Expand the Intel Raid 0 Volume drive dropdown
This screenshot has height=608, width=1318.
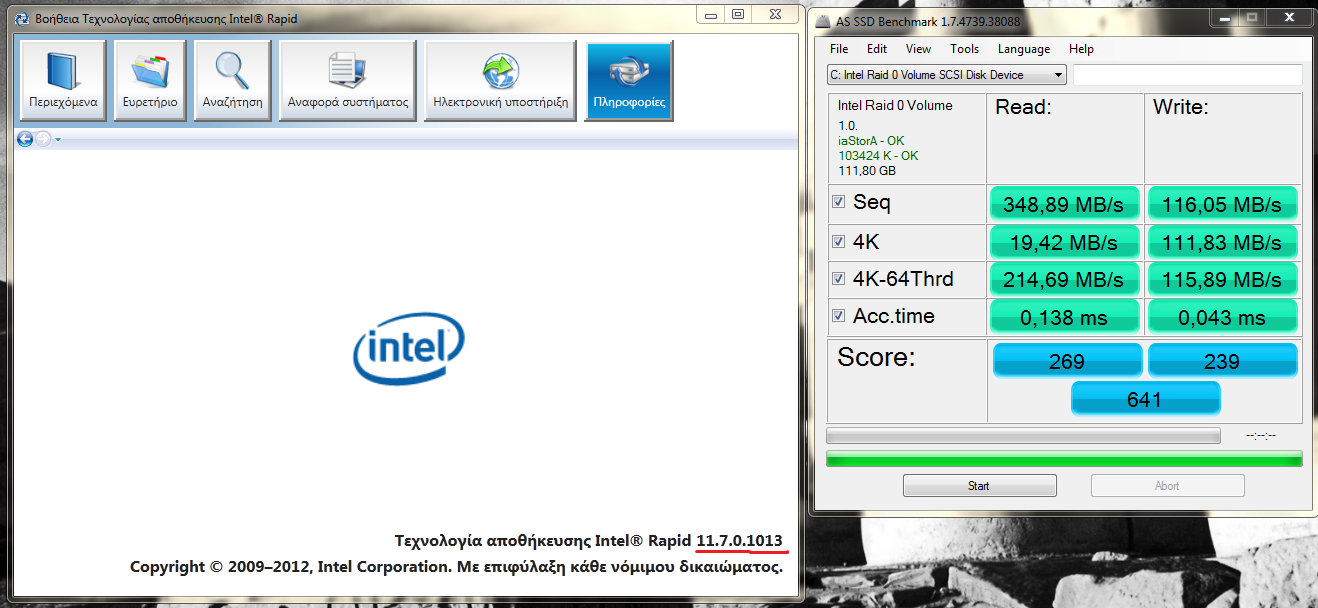1059,75
